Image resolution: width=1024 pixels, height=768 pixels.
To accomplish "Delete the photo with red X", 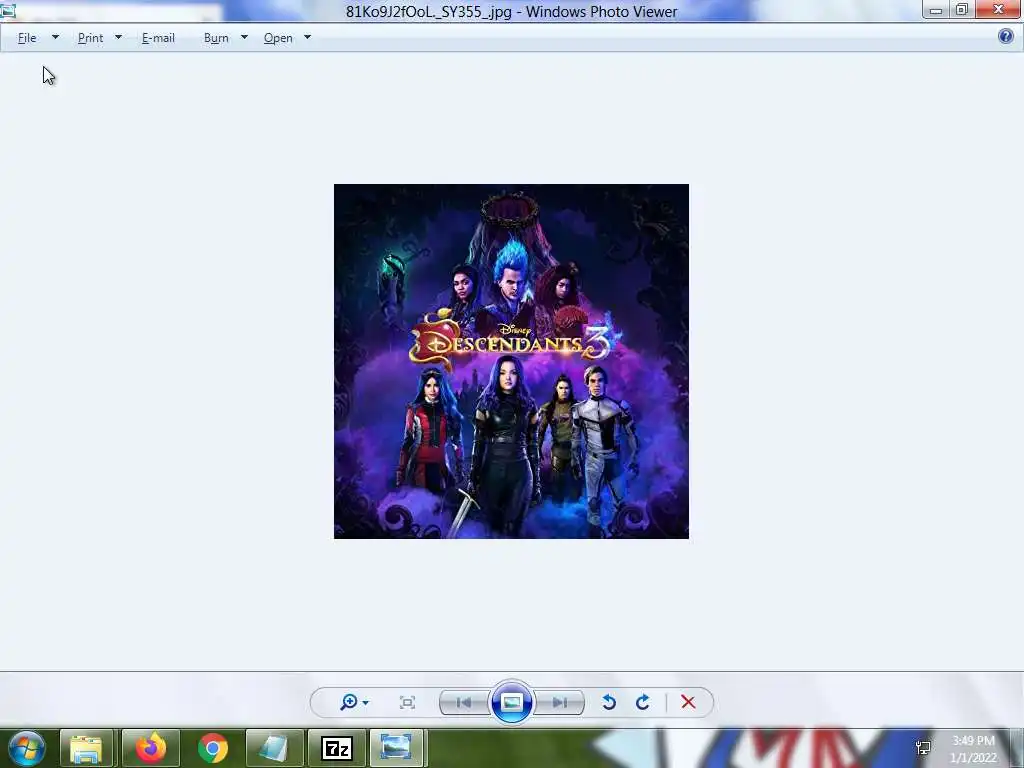I will coord(688,702).
